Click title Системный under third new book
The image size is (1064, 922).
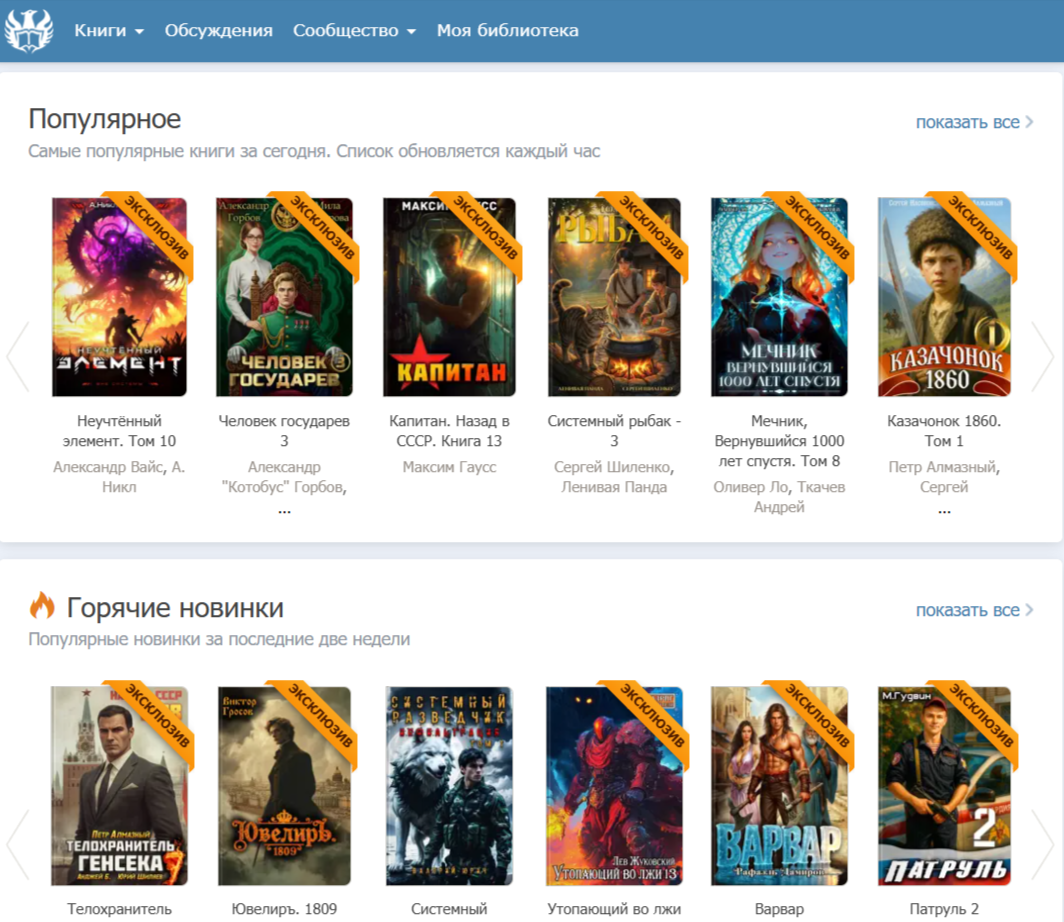449,909
